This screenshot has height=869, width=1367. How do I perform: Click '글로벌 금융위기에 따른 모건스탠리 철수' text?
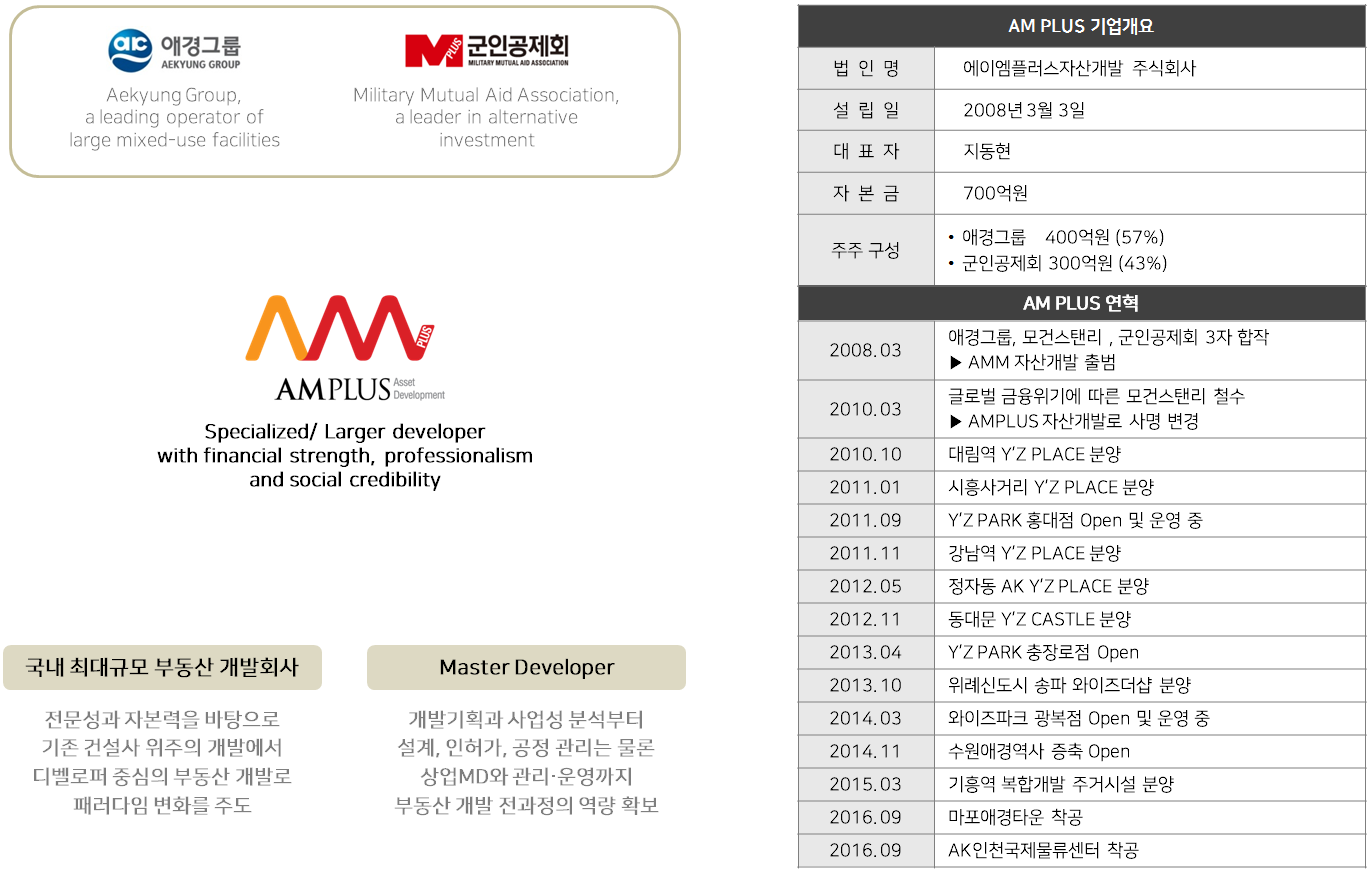tap(1096, 396)
